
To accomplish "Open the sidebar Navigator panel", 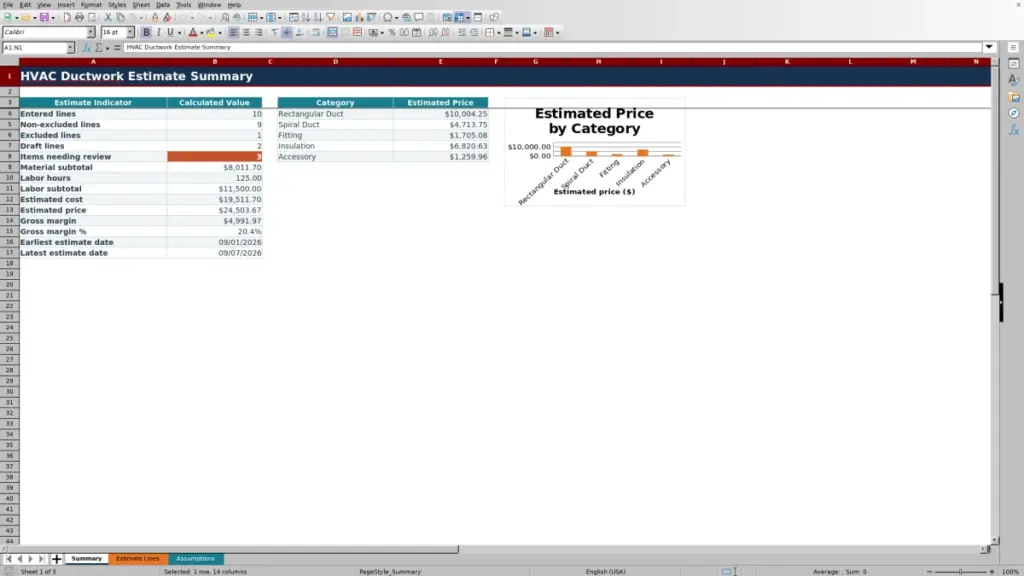I will (1013, 113).
